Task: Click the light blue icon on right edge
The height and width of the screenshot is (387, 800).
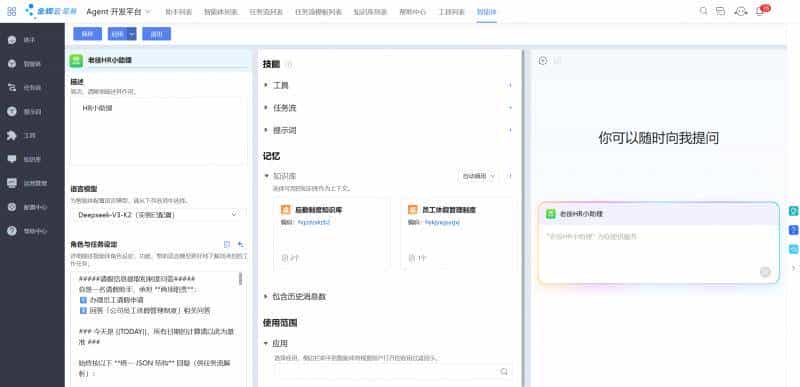Action: (x=793, y=249)
